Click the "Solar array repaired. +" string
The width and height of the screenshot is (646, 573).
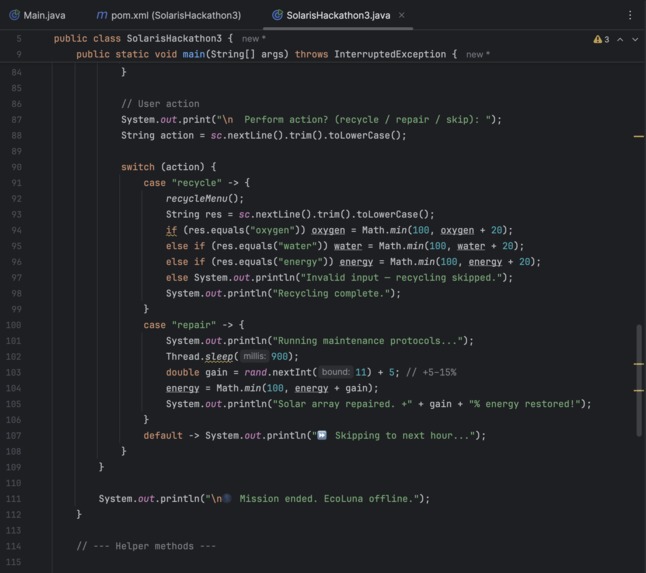click(x=342, y=404)
